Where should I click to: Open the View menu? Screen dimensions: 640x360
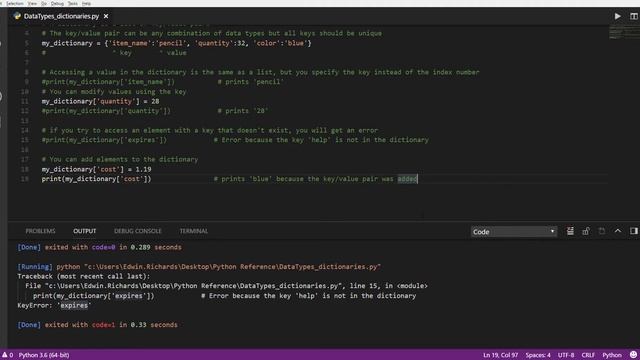(32, 3)
